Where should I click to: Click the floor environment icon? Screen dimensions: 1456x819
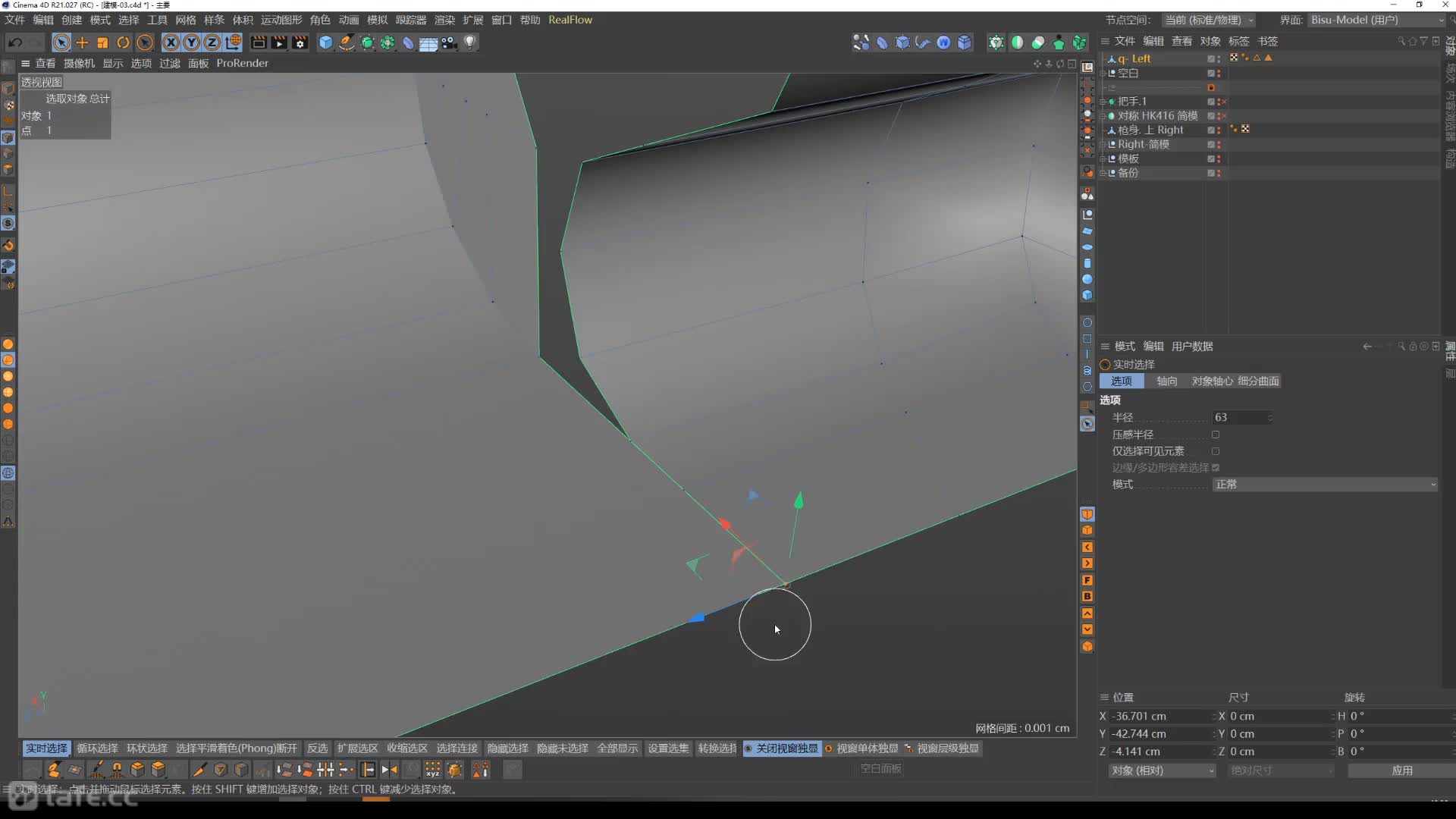point(428,42)
